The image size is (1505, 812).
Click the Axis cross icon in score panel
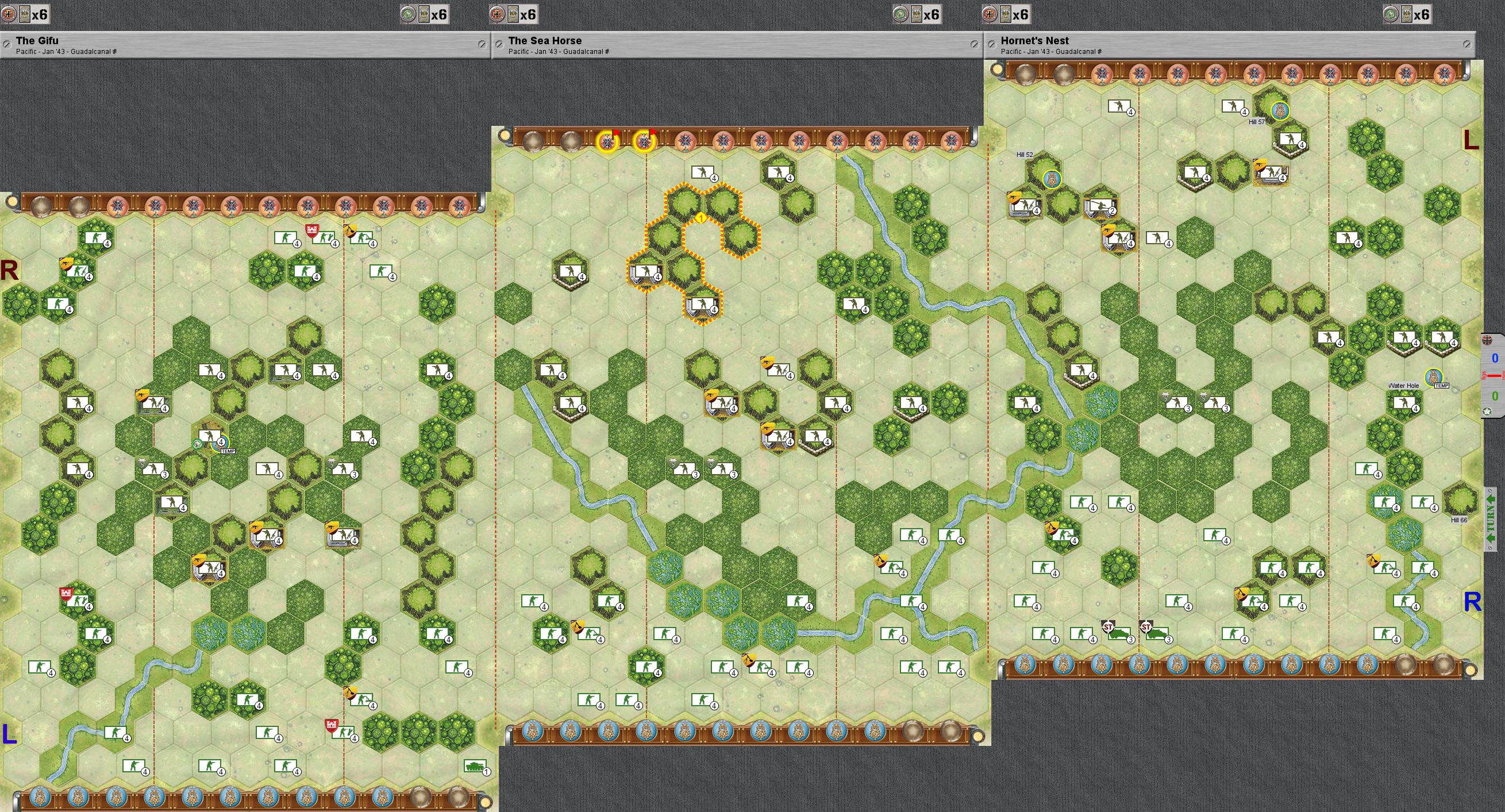(x=1487, y=340)
